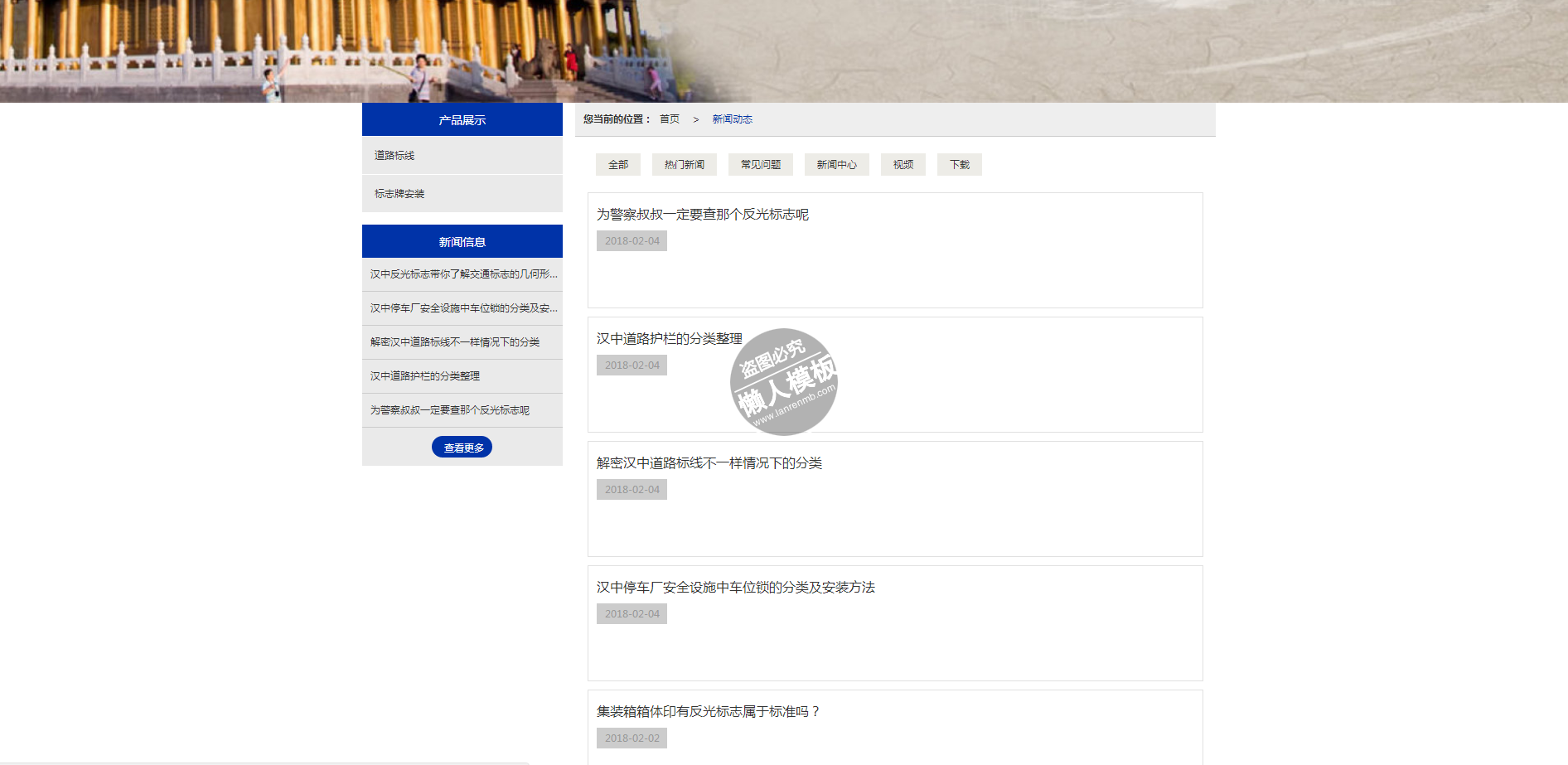Open sidebar news about 车位锁的分类

463,308
